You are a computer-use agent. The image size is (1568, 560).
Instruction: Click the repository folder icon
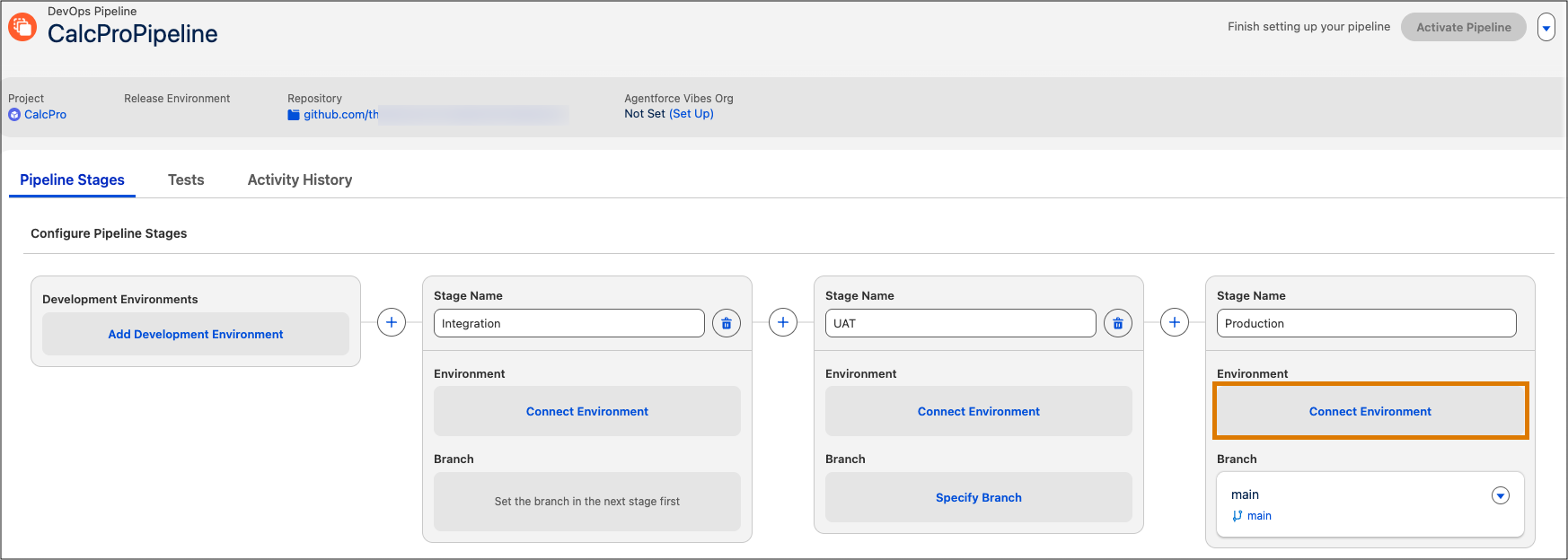pos(294,115)
